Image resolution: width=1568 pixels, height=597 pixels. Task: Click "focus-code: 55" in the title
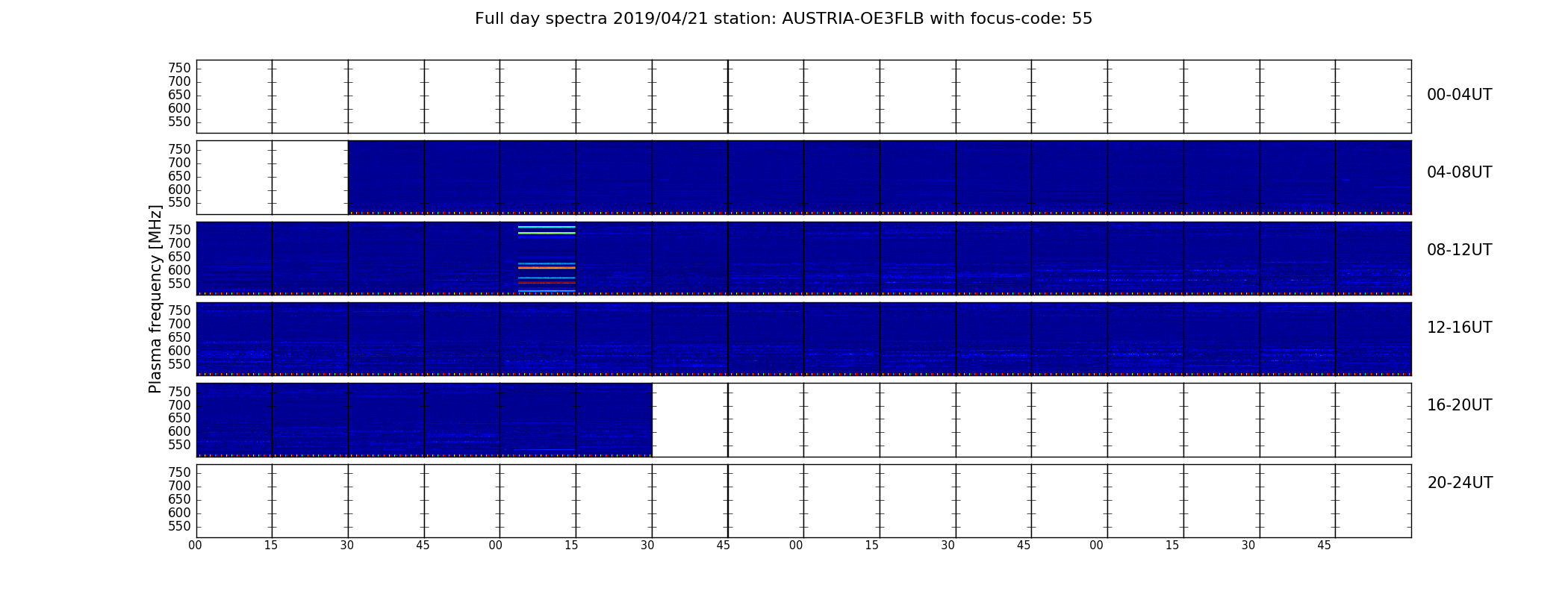pyautogui.click(x=1031, y=19)
